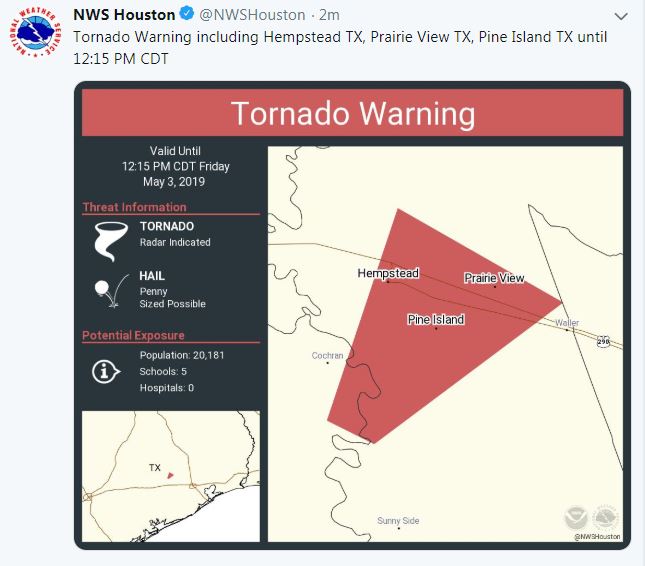Click the red Tornado Warning banner
This screenshot has width=645, height=566.
click(352, 113)
